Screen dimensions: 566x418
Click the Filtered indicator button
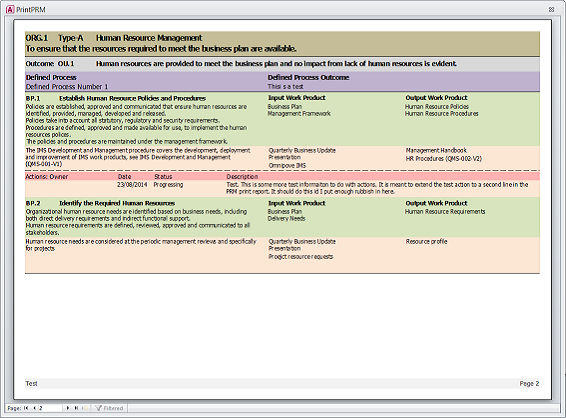click(x=109, y=408)
